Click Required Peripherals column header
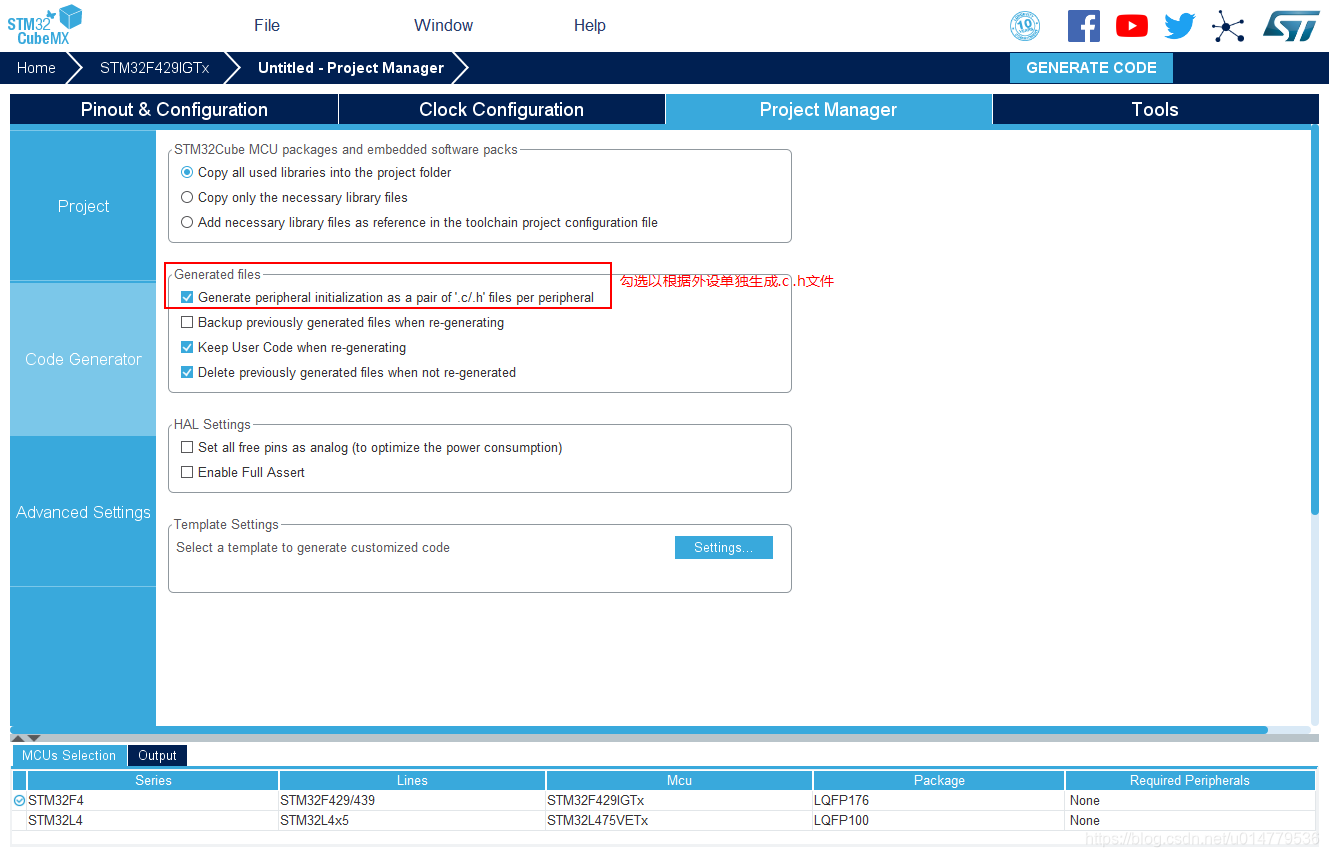1329x857 pixels. tap(1190, 780)
